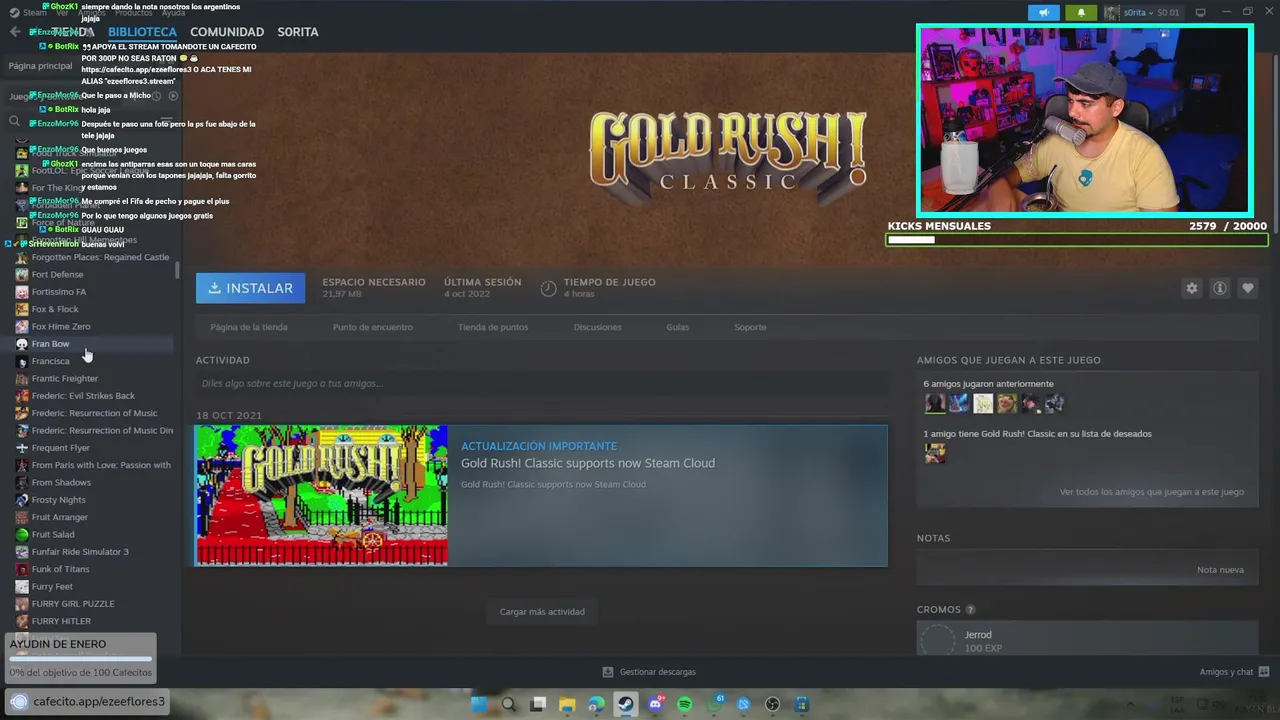Select Frederic: Evil Strikes Back
The width and height of the screenshot is (1280, 720).
tap(83, 396)
